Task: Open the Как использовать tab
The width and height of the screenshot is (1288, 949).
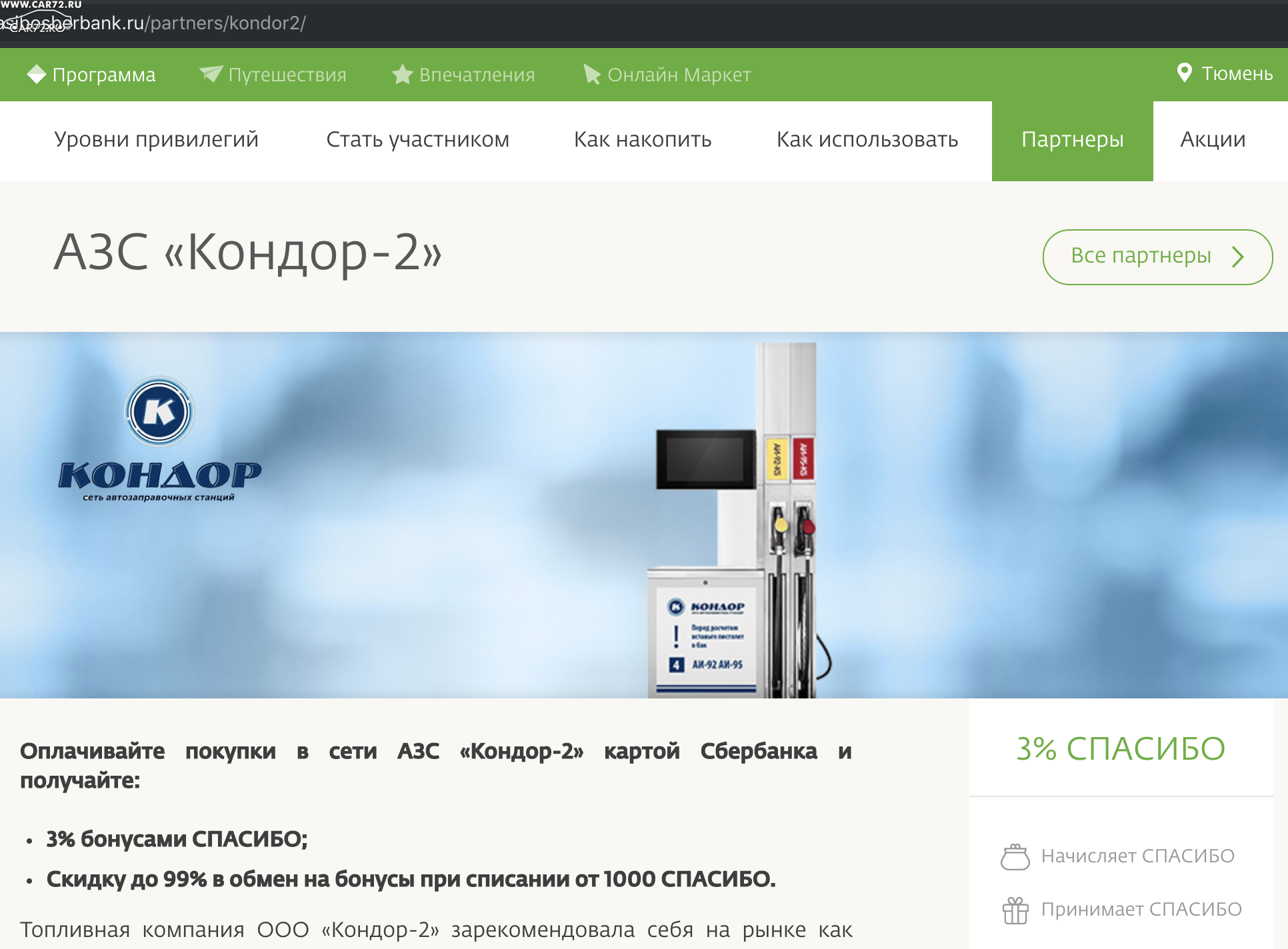Action: 867,139
